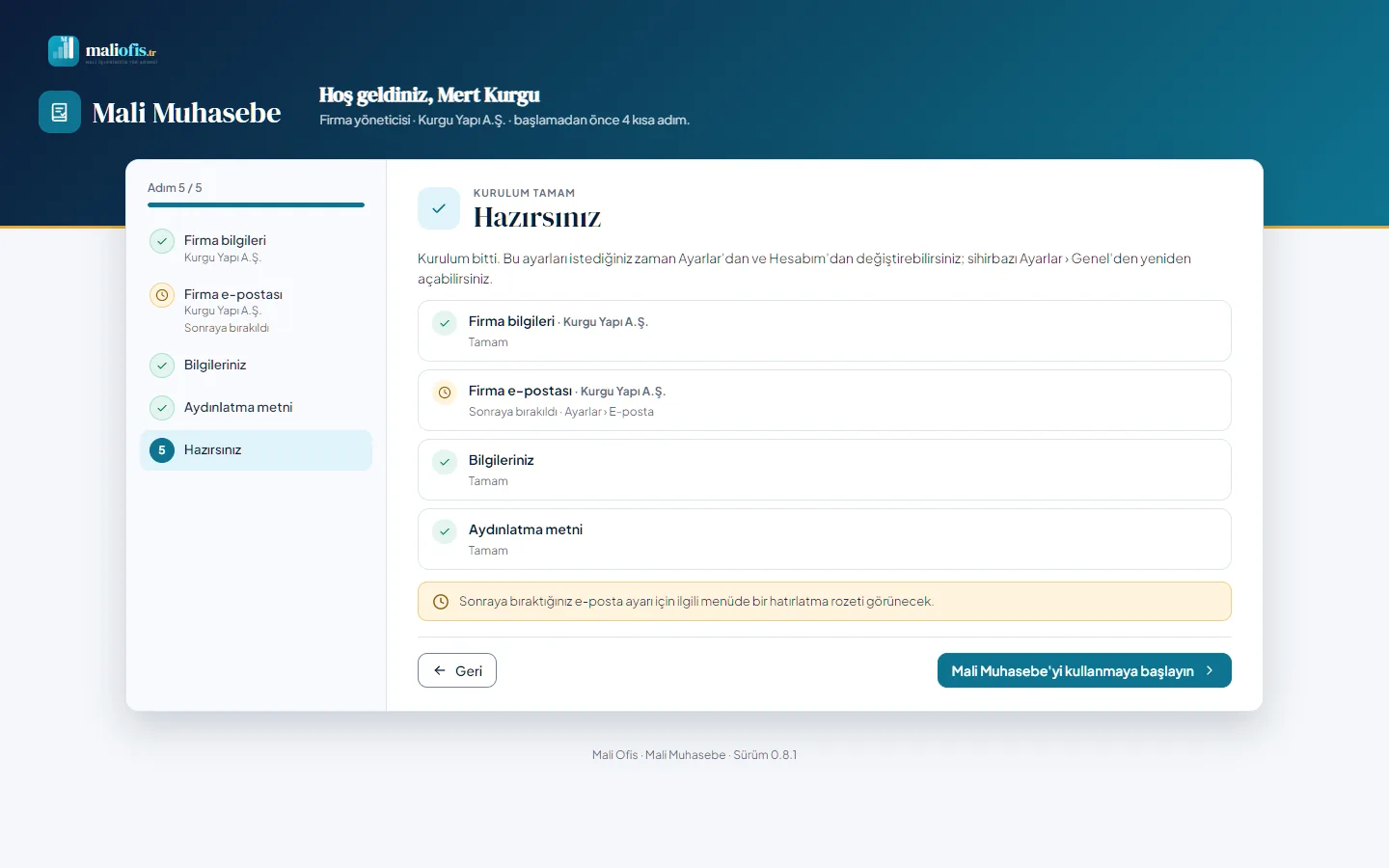Open the Firma bilgileri summary card
The height and width of the screenshot is (868, 1389).
point(825,331)
